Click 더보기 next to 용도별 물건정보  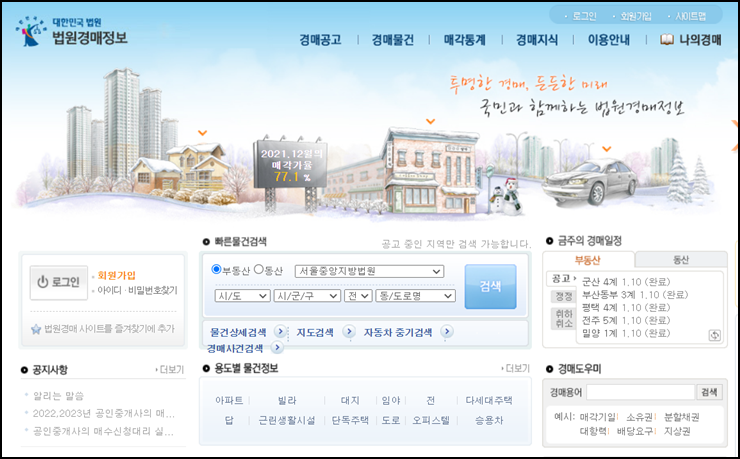click(x=516, y=368)
